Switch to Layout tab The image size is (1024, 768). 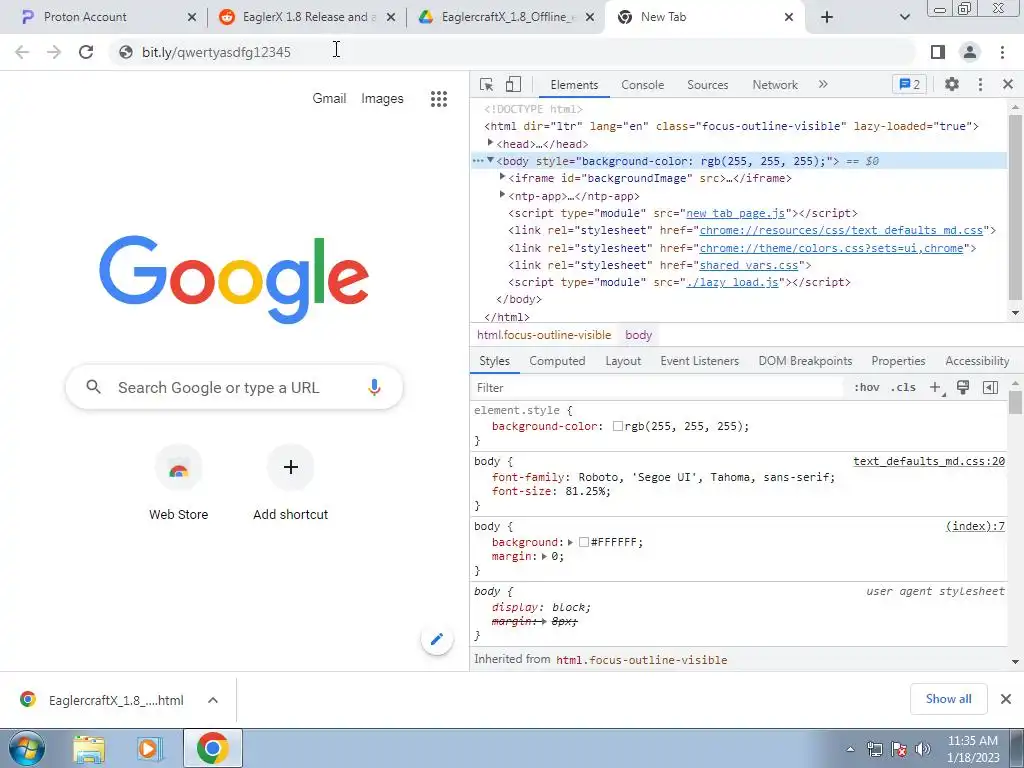pos(622,360)
